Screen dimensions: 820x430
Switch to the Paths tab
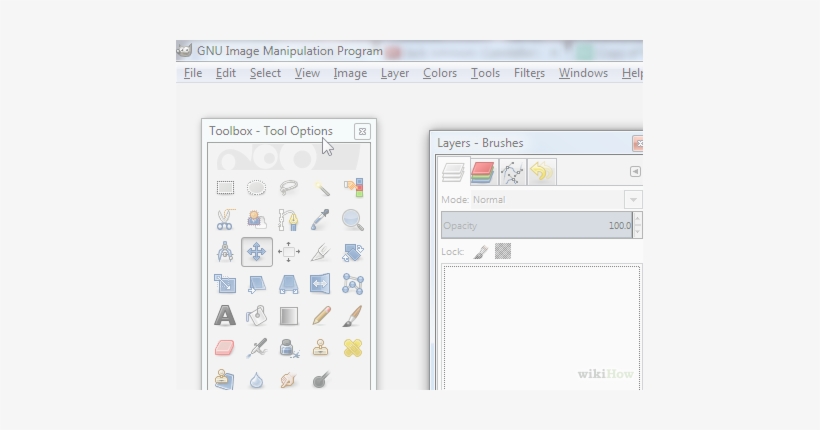[x=512, y=172]
